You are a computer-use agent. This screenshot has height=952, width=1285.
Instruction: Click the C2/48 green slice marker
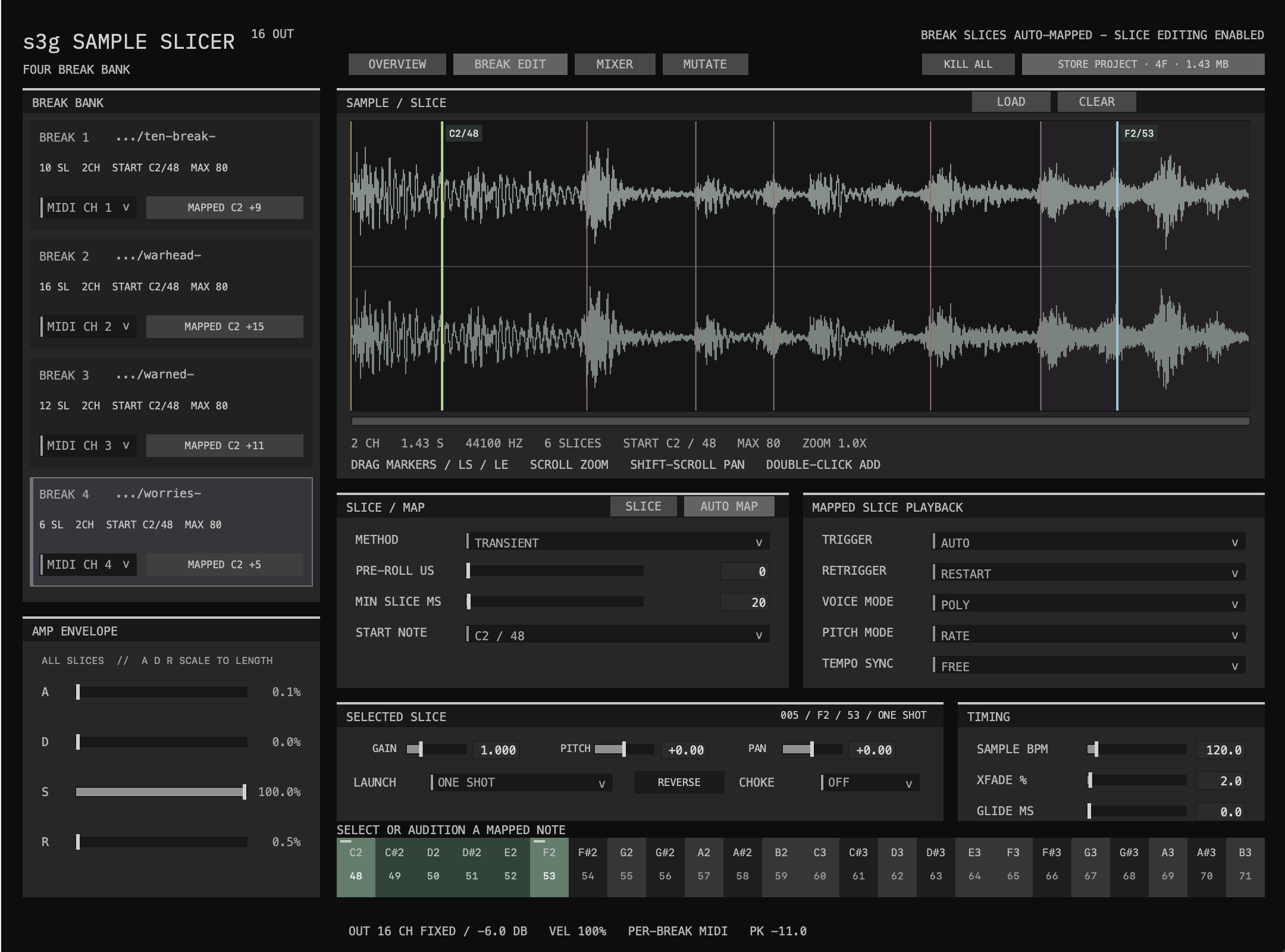coord(442,266)
